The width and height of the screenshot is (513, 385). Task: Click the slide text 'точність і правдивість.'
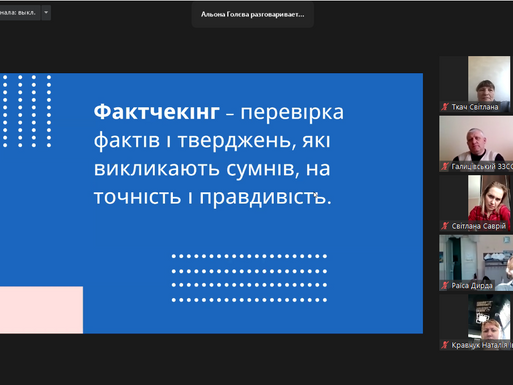pyautogui.click(x=213, y=197)
